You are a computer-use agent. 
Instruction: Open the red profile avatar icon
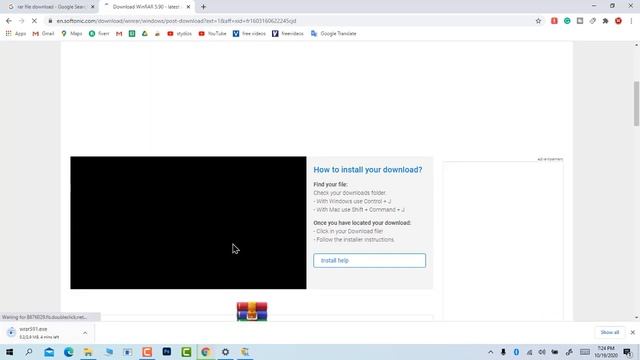tap(618, 21)
